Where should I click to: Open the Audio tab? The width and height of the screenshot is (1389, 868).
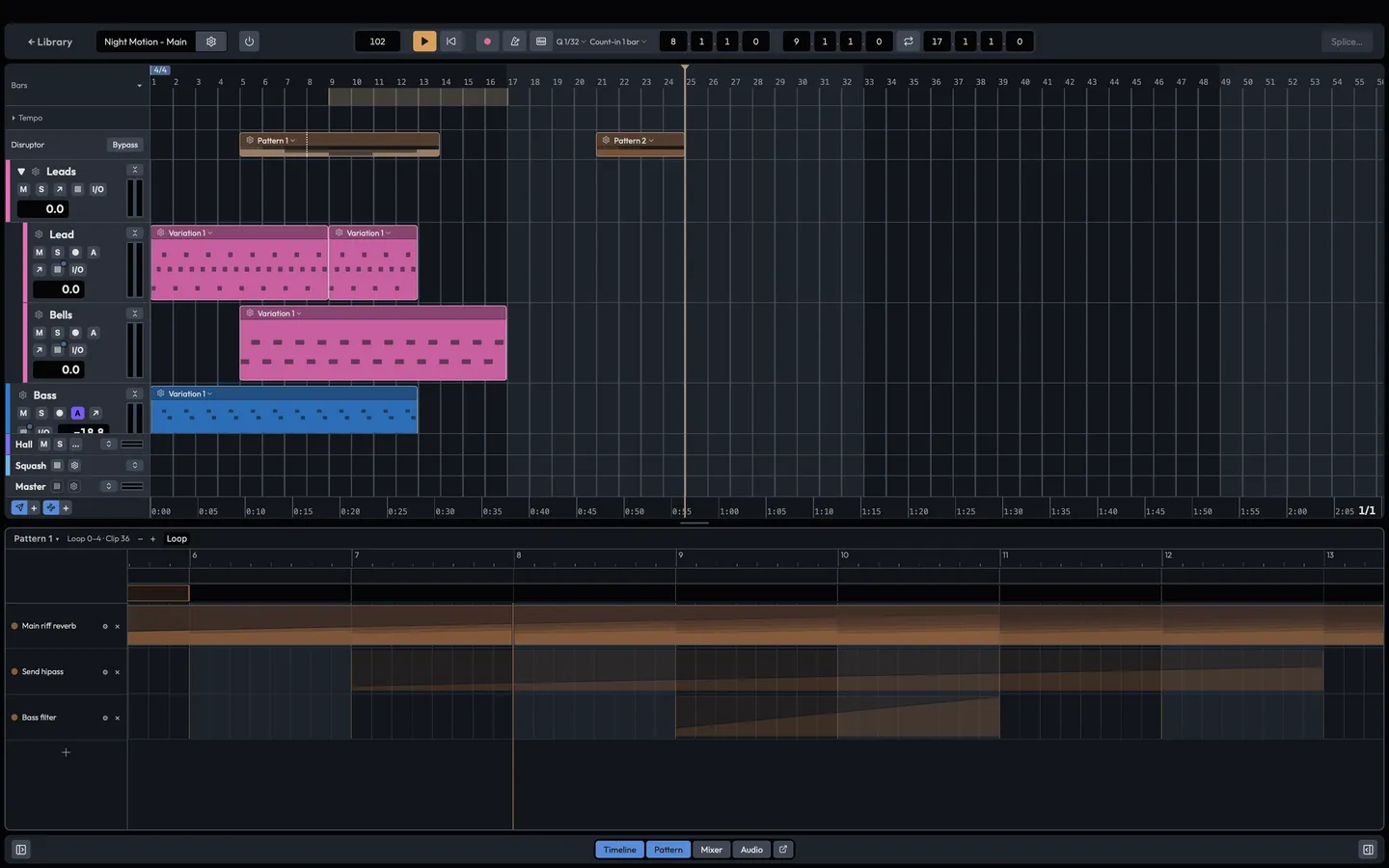751,850
